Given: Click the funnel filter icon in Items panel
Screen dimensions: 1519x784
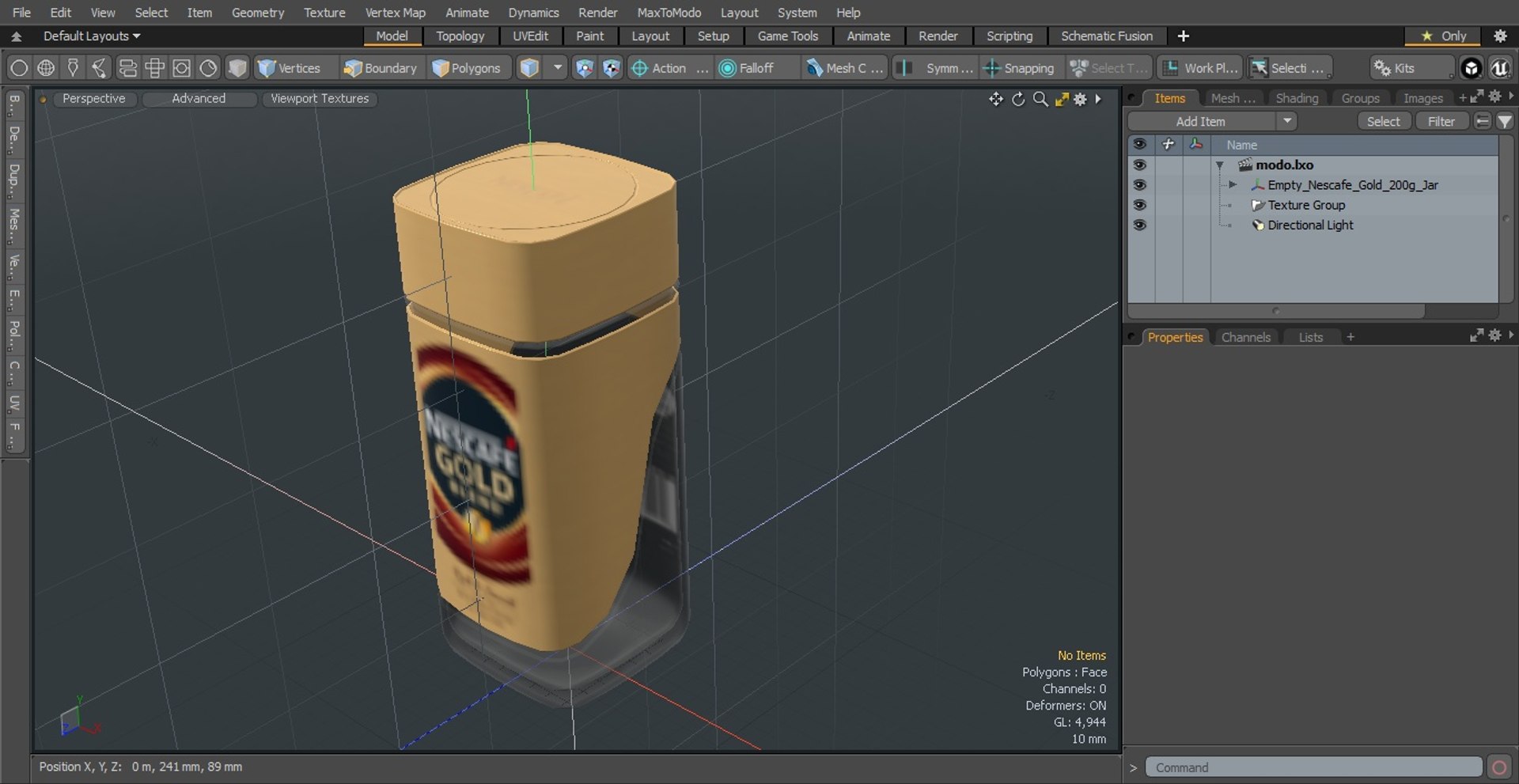Looking at the screenshot, I should [x=1505, y=121].
